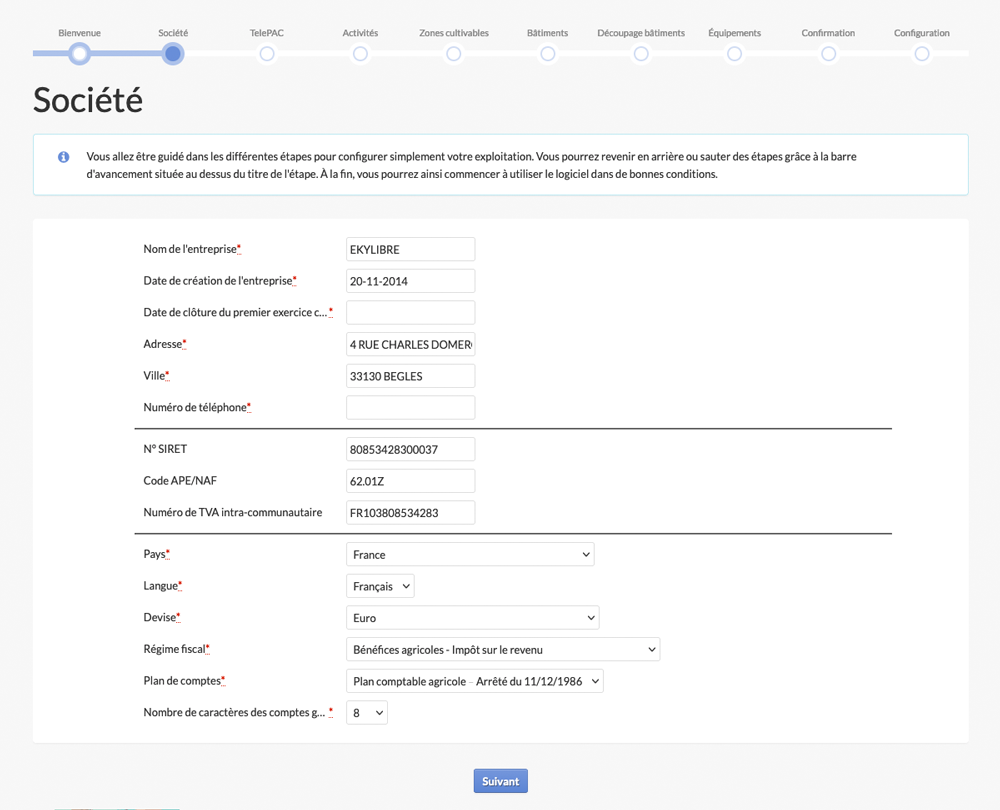Expand the Plan de comptes dropdown
1000x810 pixels.
click(x=474, y=681)
